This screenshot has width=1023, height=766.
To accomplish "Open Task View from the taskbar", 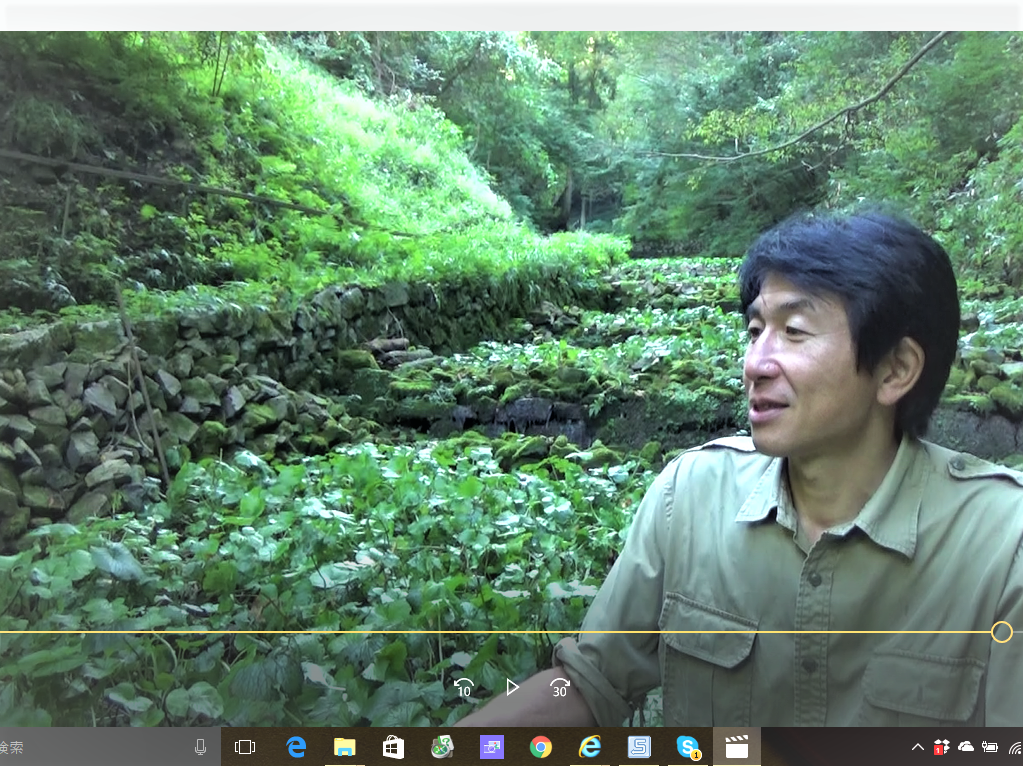I will 245,747.
